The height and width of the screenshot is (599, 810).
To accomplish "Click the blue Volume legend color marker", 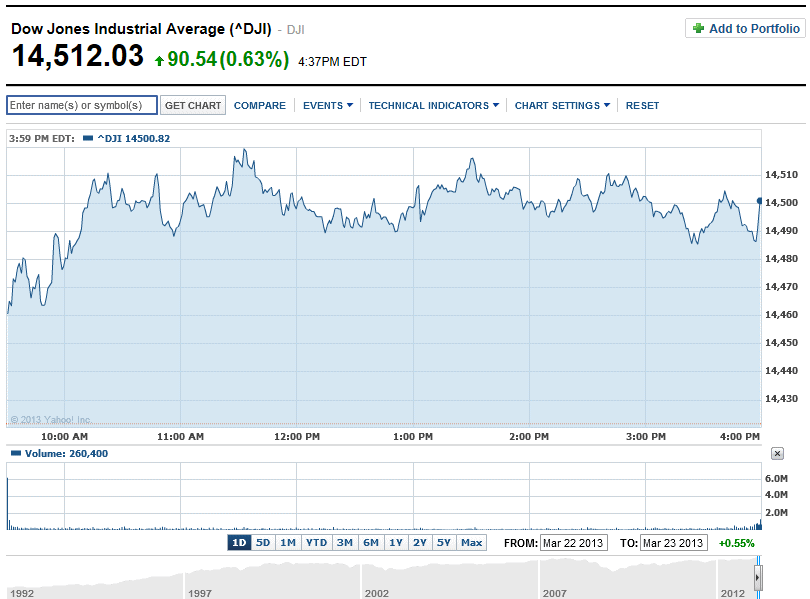I will [x=16, y=453].
